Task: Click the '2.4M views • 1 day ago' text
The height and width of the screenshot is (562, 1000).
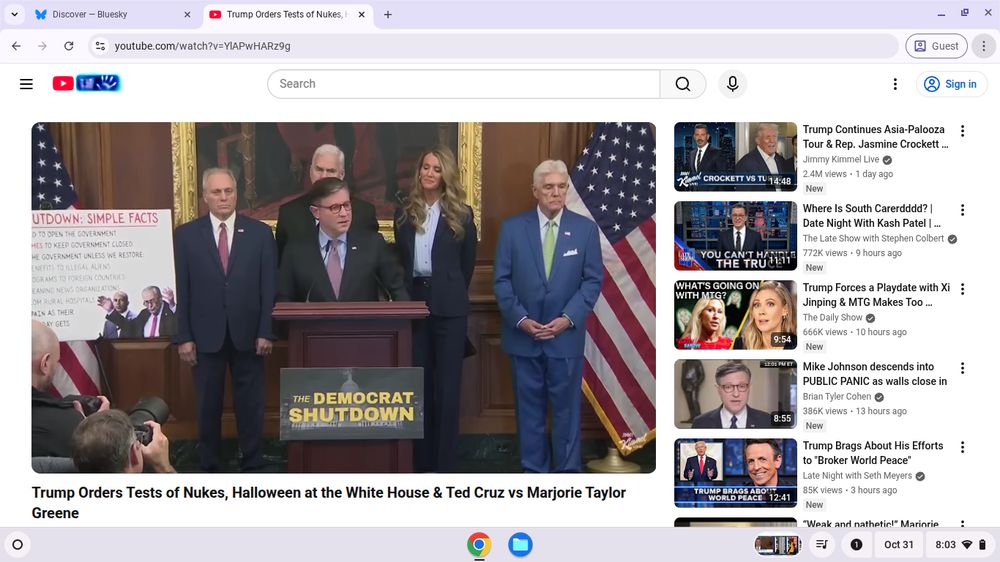Action: pyautogui.click(x=848, y=174)
